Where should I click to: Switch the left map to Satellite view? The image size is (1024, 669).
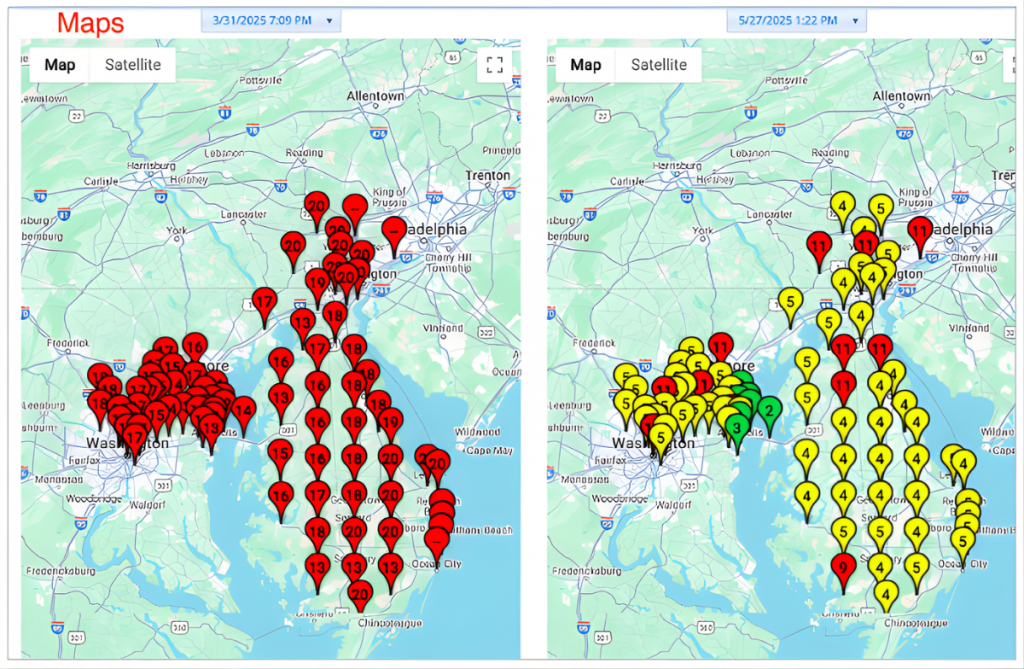point(133,64)
